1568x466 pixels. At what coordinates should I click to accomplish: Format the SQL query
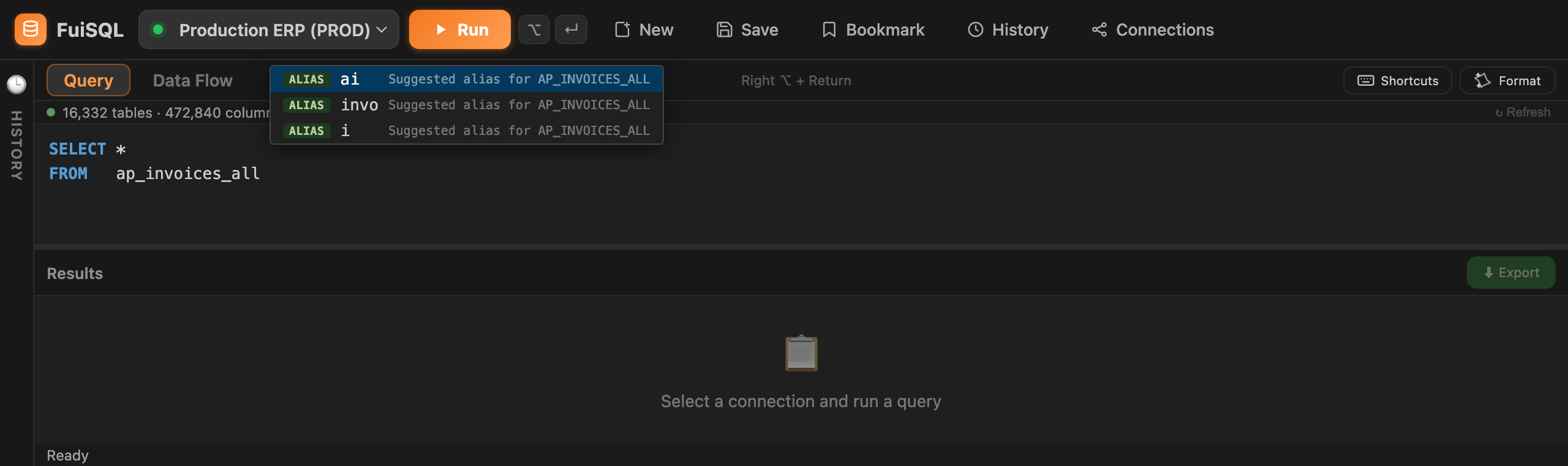coord(1507,80)
